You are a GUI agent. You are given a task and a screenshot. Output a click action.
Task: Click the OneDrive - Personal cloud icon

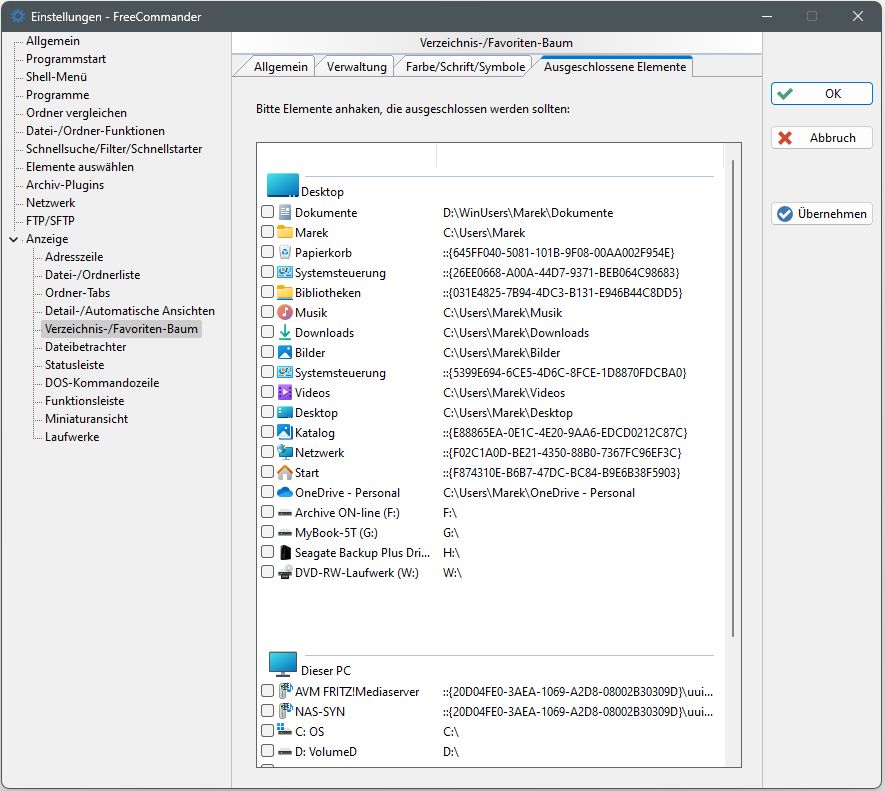tap(285, 492)
